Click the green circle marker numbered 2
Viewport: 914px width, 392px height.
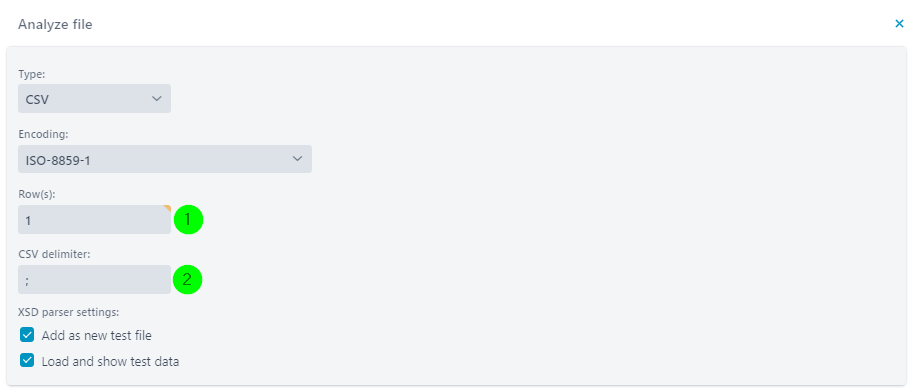point(187,280)
